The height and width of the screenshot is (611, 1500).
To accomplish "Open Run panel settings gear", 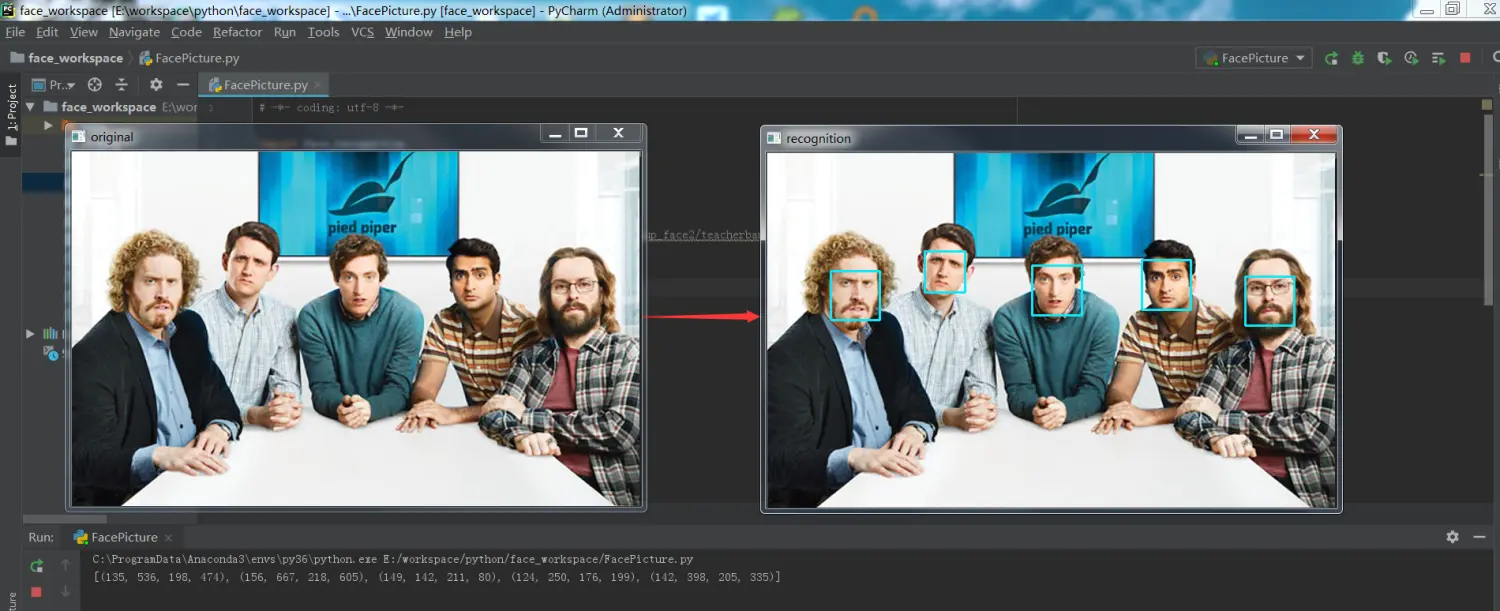I will click(1452, 537).
